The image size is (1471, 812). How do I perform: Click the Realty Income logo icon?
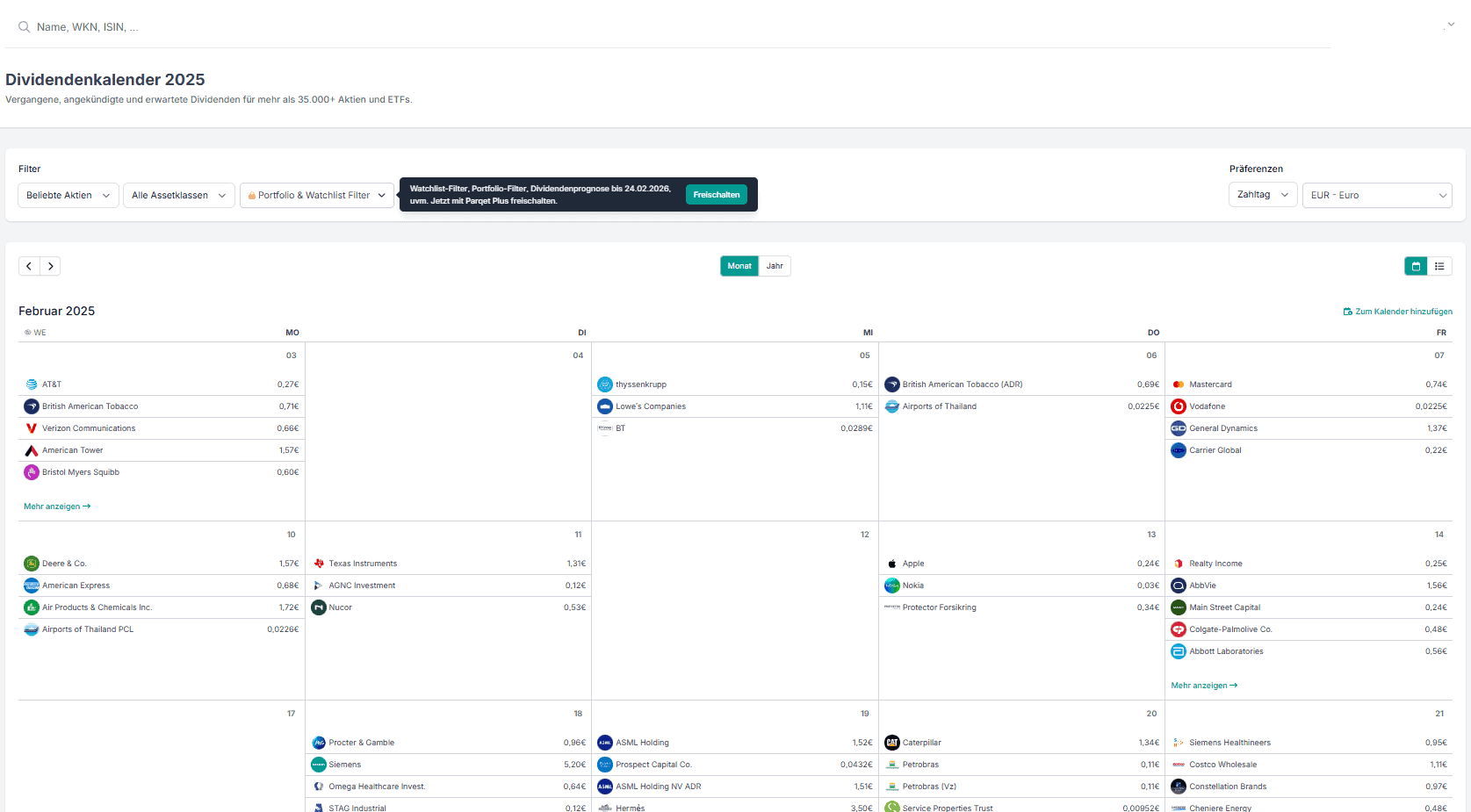pos(1179,564)
